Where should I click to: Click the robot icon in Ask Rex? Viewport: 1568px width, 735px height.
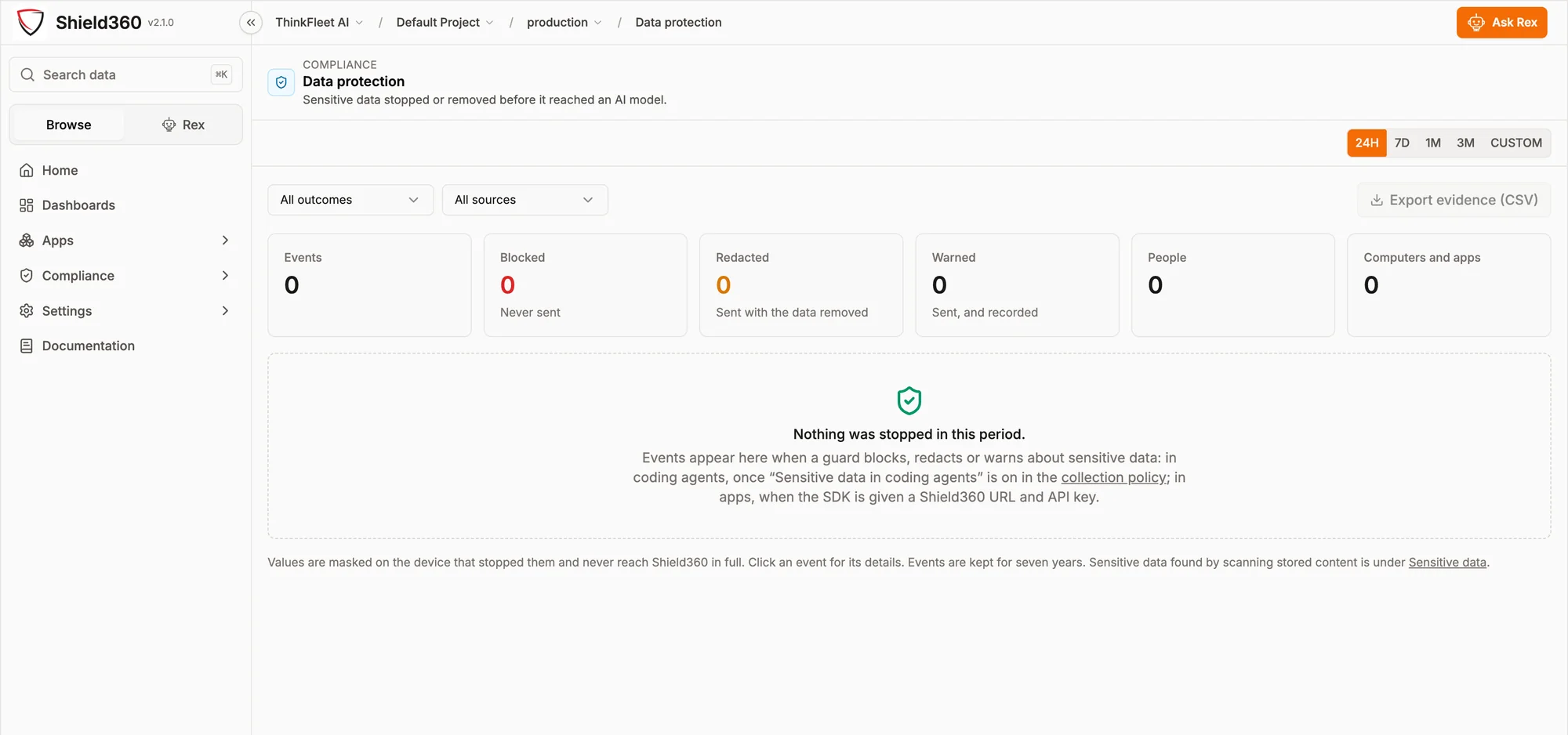tap(1476, 23)
